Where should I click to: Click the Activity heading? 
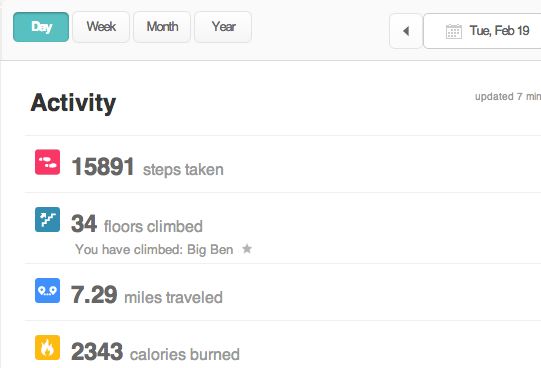click(x=73, y=103)
